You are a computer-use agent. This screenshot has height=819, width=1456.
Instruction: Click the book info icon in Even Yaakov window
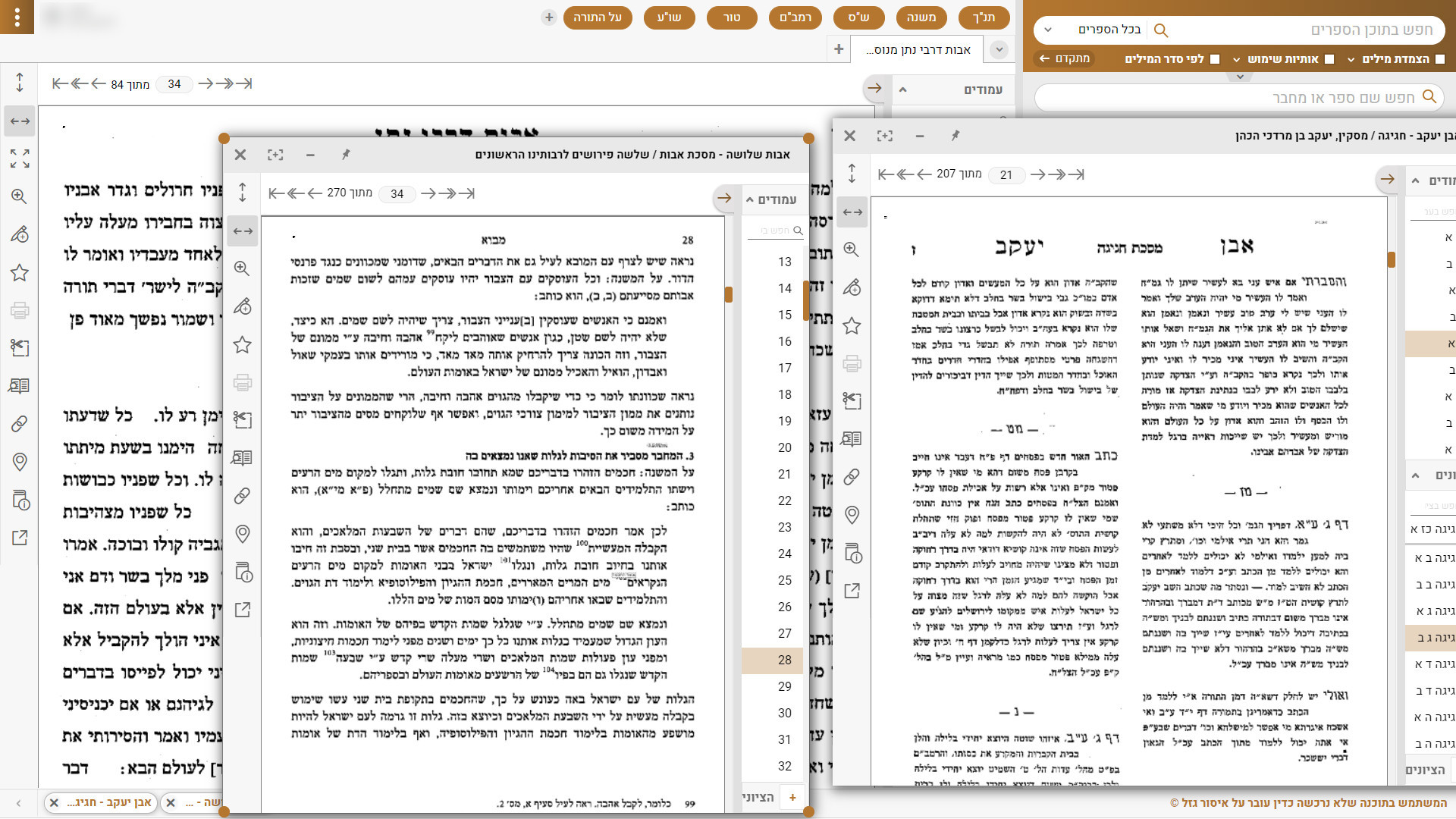tap(852, 553)
